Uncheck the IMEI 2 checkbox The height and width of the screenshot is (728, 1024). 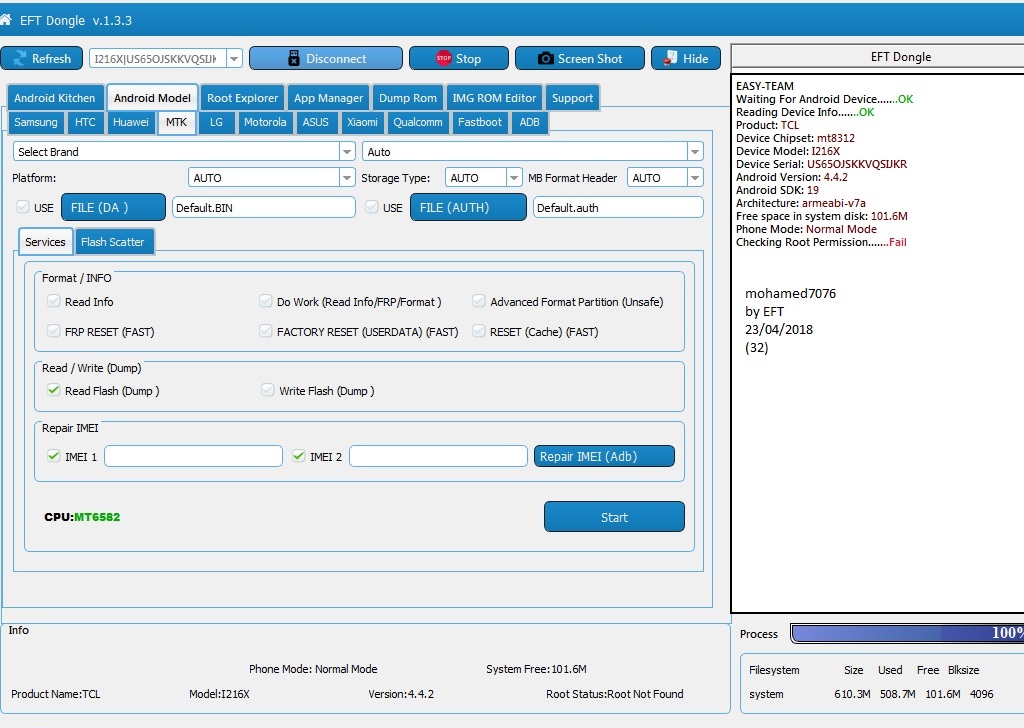click(x=298, y=456)
